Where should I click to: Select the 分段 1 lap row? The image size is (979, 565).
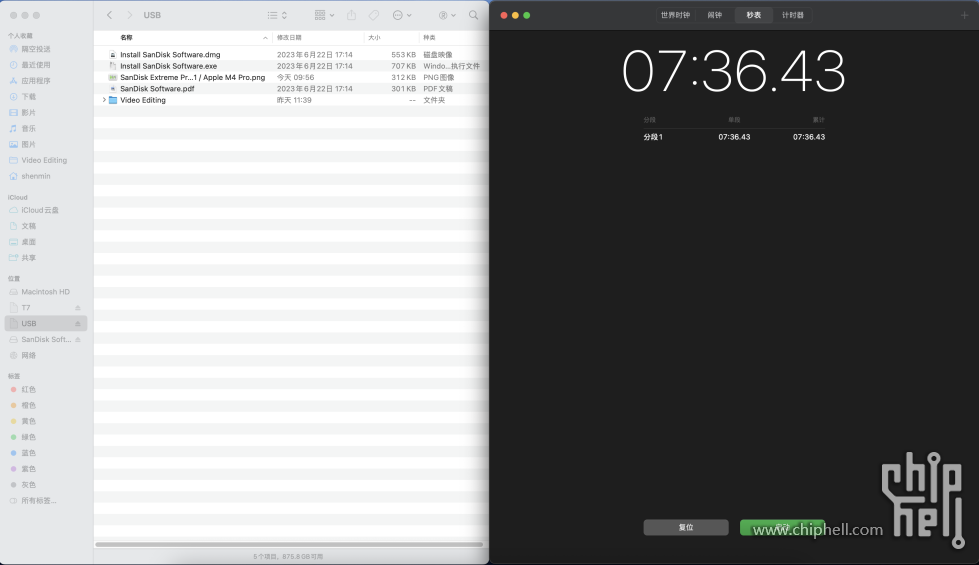pyautogui.click(x=734, y=137)
